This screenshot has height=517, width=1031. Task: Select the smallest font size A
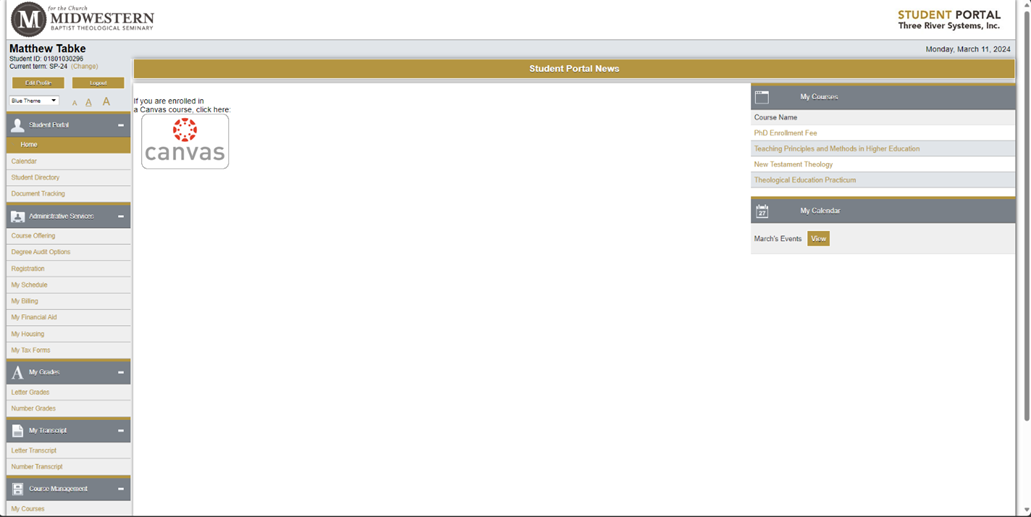click(74, 103)
